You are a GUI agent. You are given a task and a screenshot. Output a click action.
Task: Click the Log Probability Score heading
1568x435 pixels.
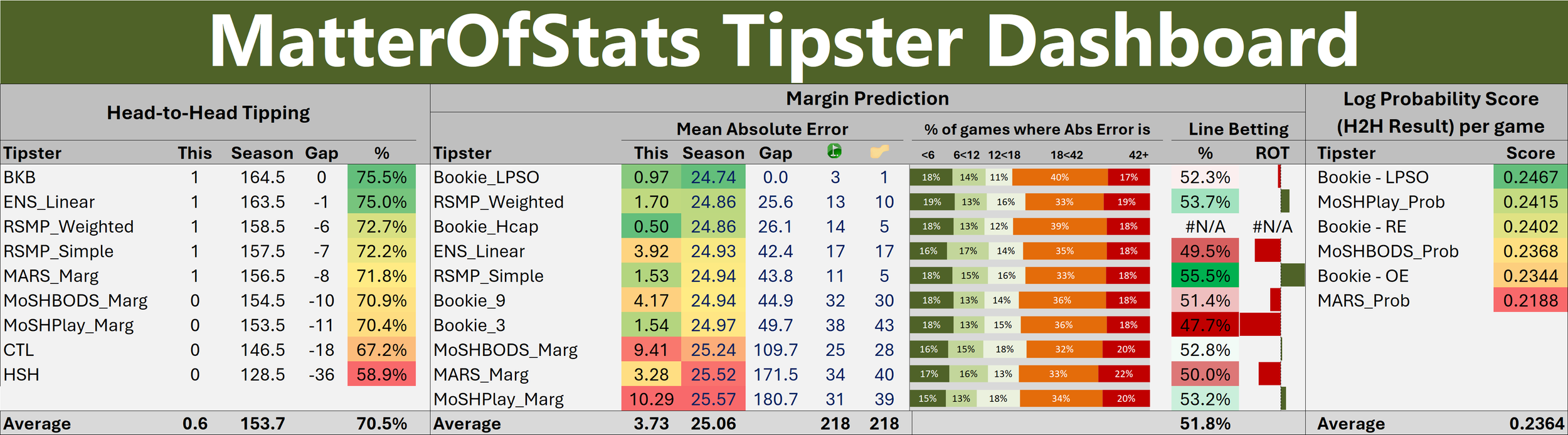click(1441, 112)
